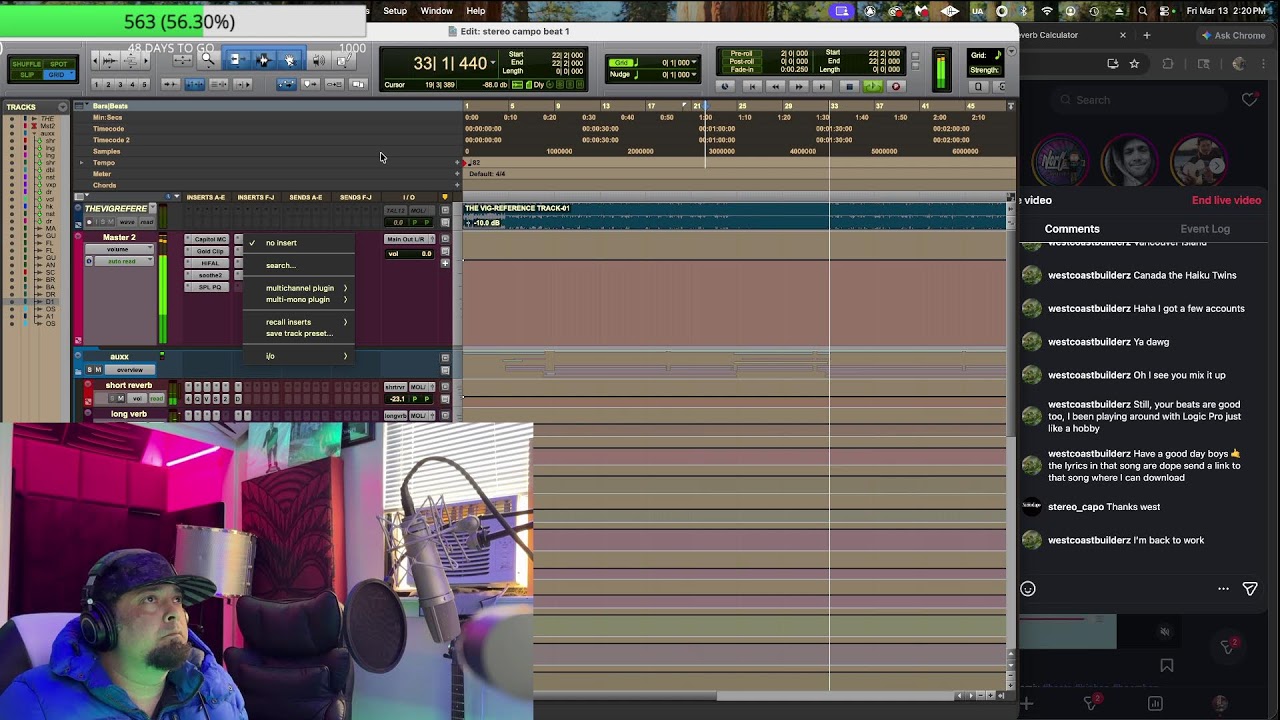1280x720 pixels.
Task: Recall zoom preset 5
Action: point(144,84)
